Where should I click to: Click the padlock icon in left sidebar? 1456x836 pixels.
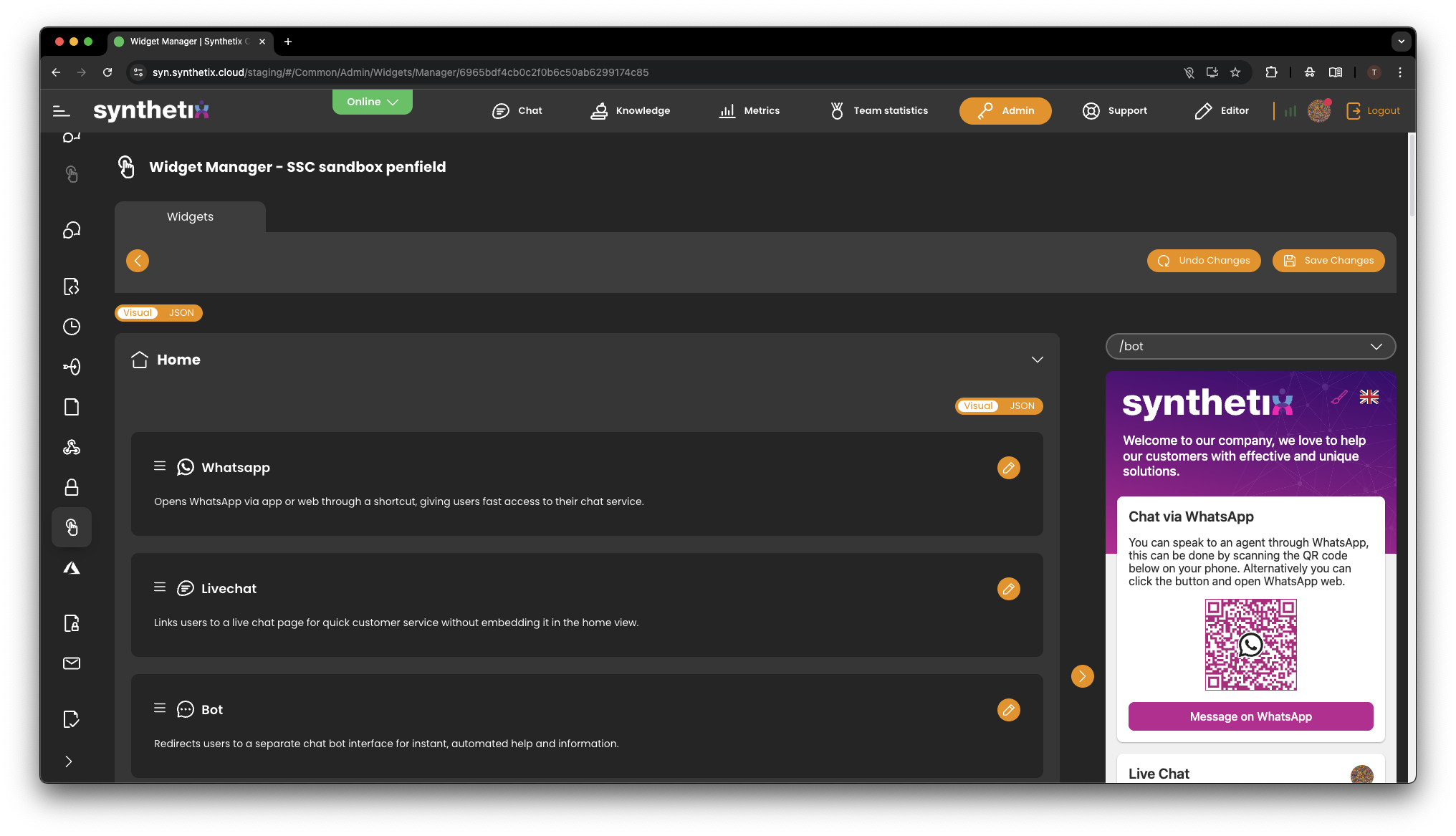click(72, 488)
